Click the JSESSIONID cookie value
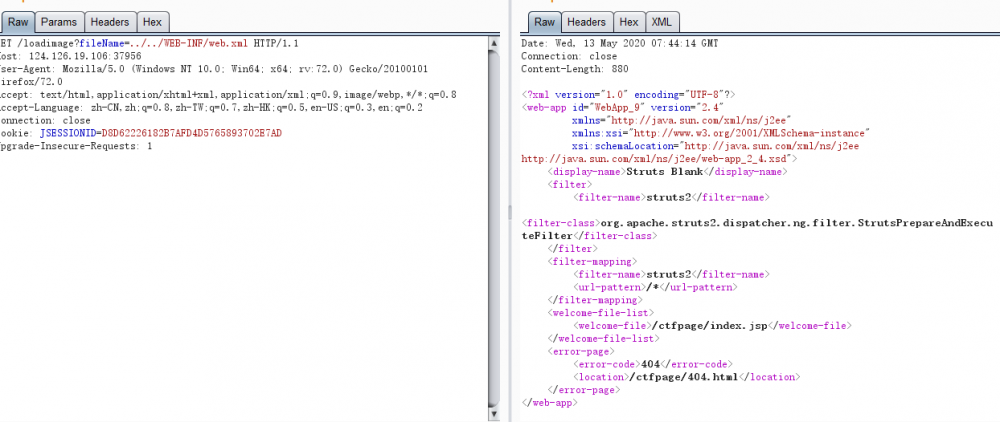The height and width of the screenshot is (422, 1000). (x=192, y=133)
